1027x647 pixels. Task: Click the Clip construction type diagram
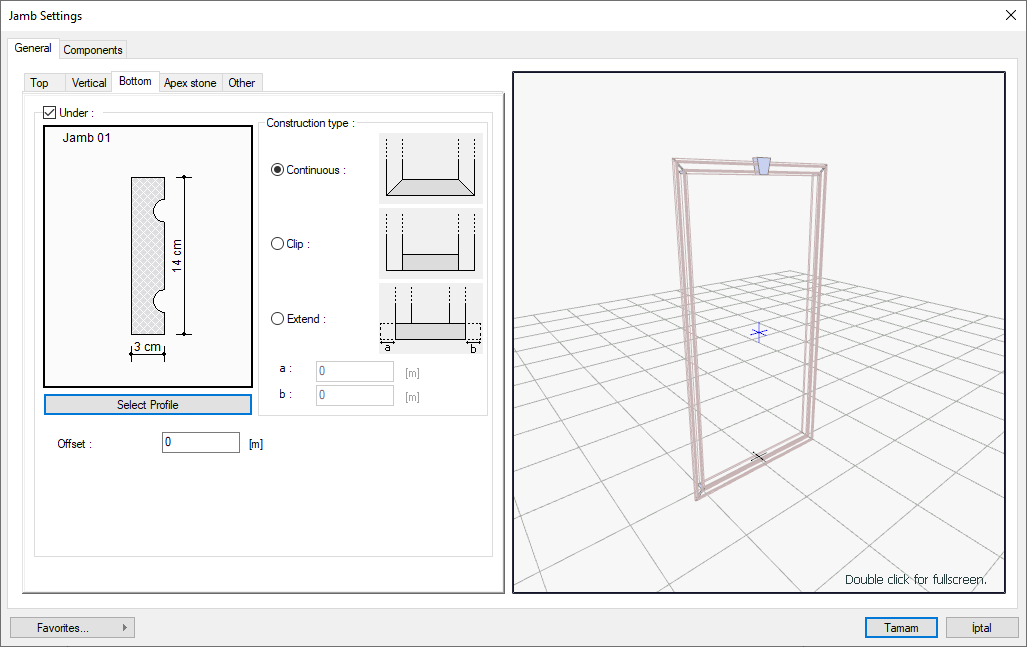point(431,243)
